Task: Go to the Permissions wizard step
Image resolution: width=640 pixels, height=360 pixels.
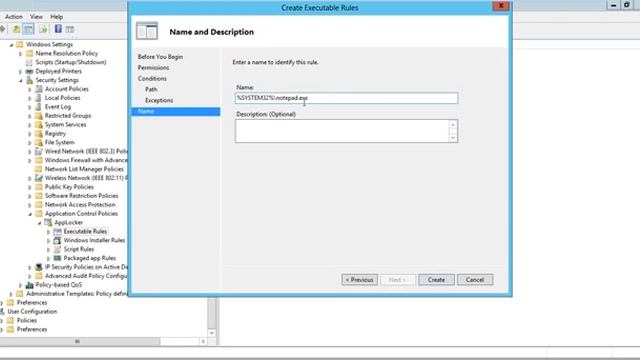Action: click(153, 67)
